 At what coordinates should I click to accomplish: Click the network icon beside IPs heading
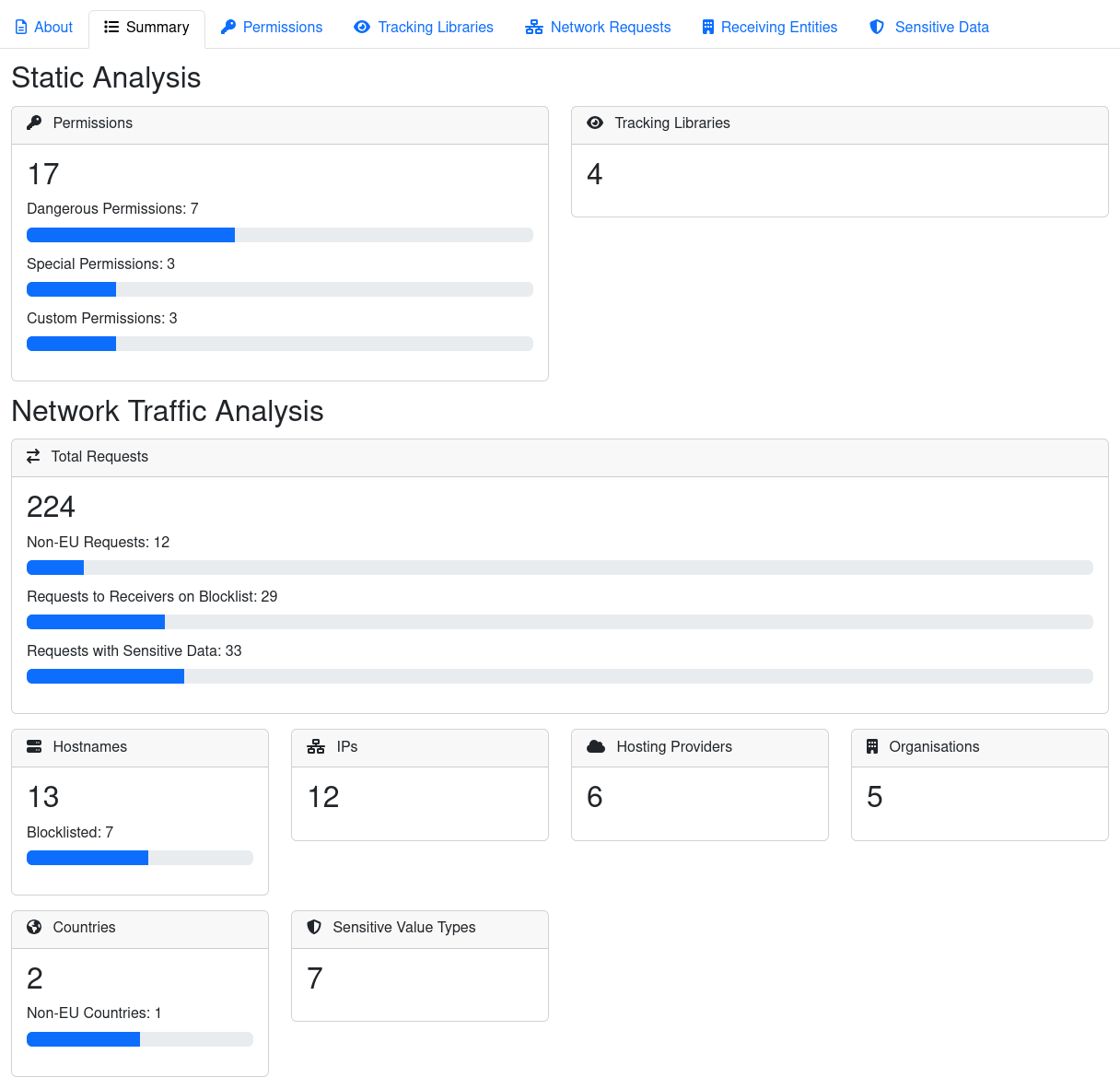316,746
